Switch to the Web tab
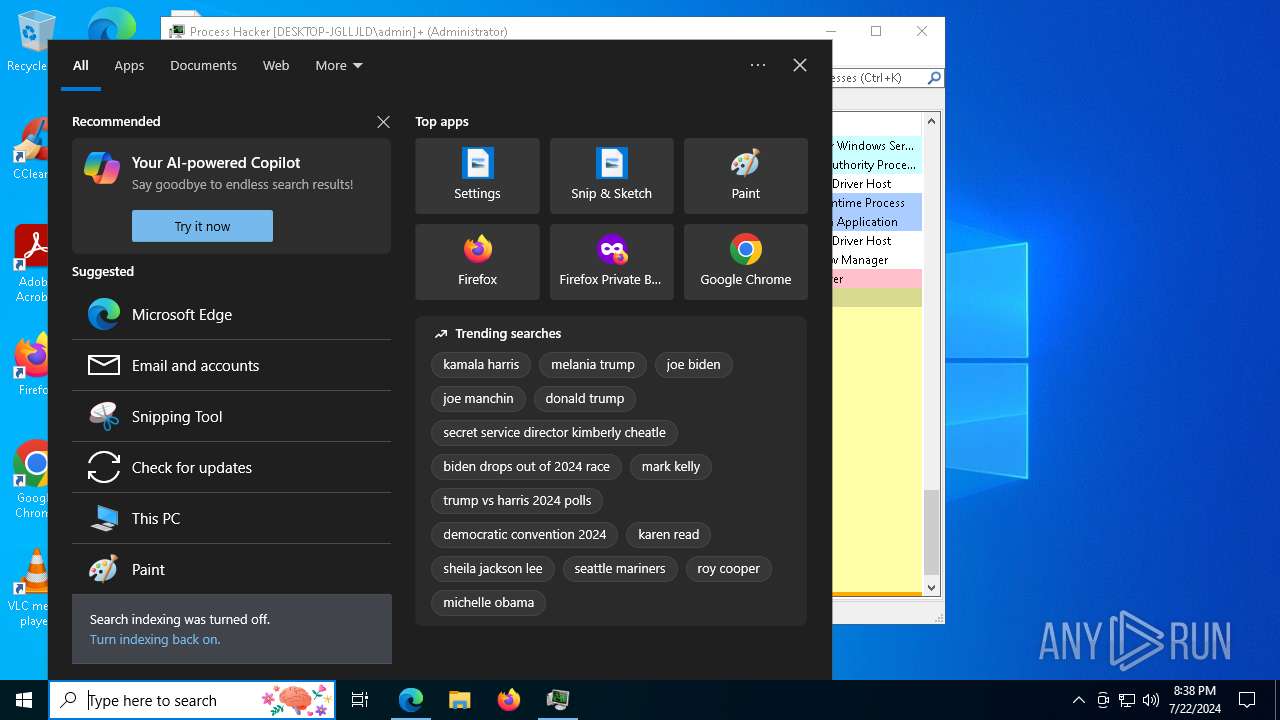Screen dimensions: 1280x720 point(276,65)
